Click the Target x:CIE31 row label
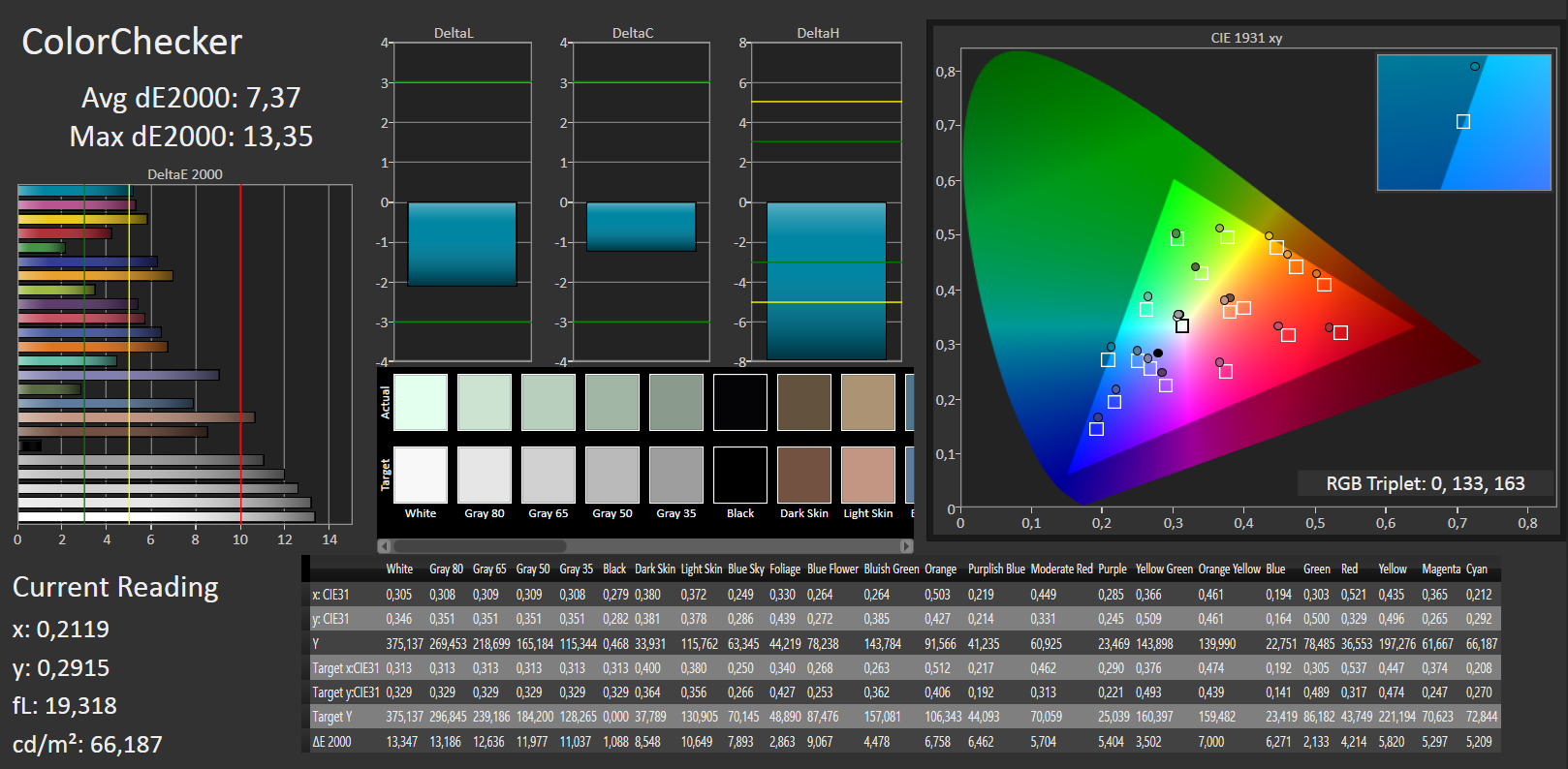The image size is (1568, 769). pyautogui.click(x=346, y=668)
